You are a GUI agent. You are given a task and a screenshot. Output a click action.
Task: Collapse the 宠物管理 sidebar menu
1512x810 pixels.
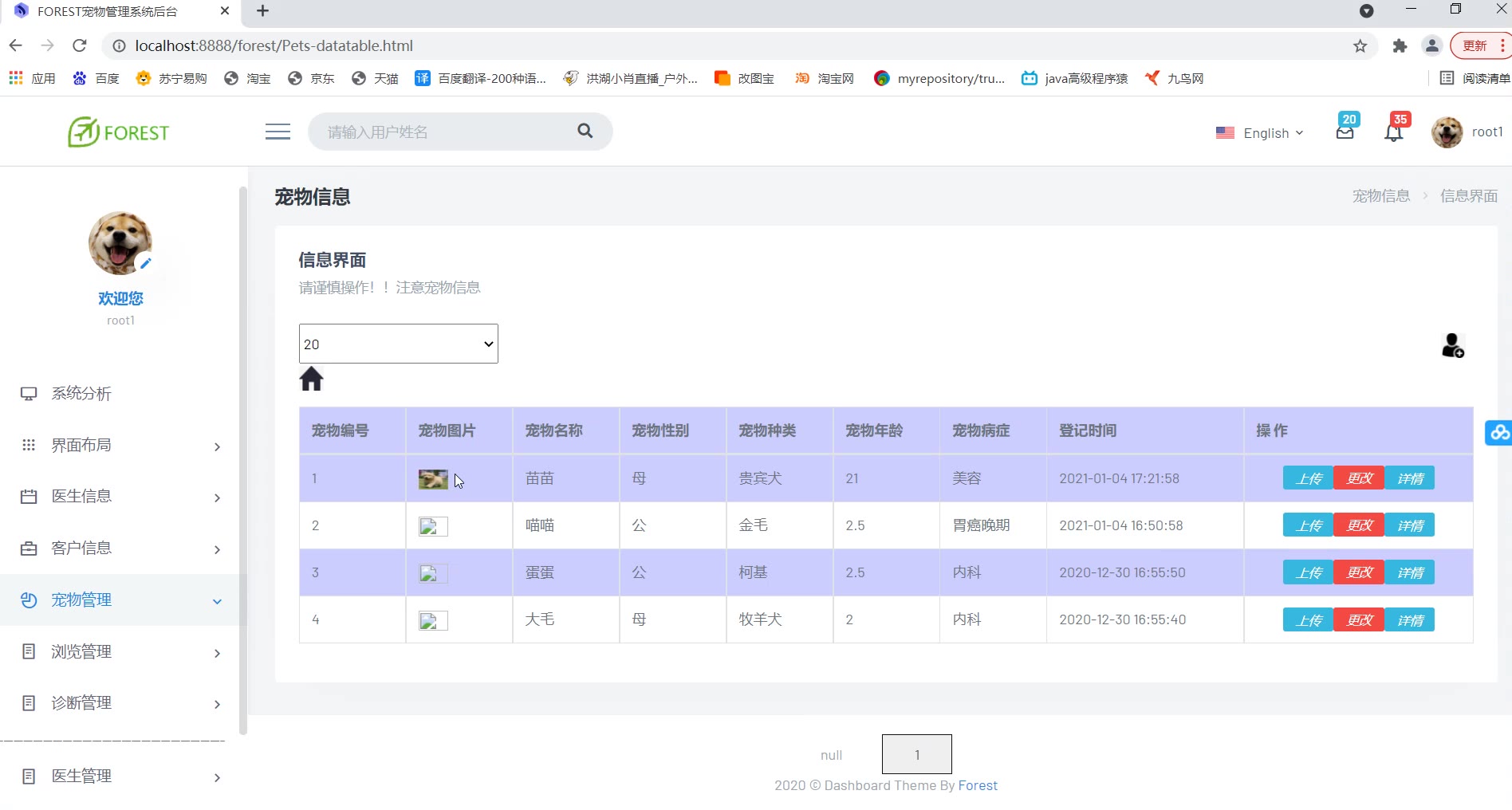(x=120, y=600)
